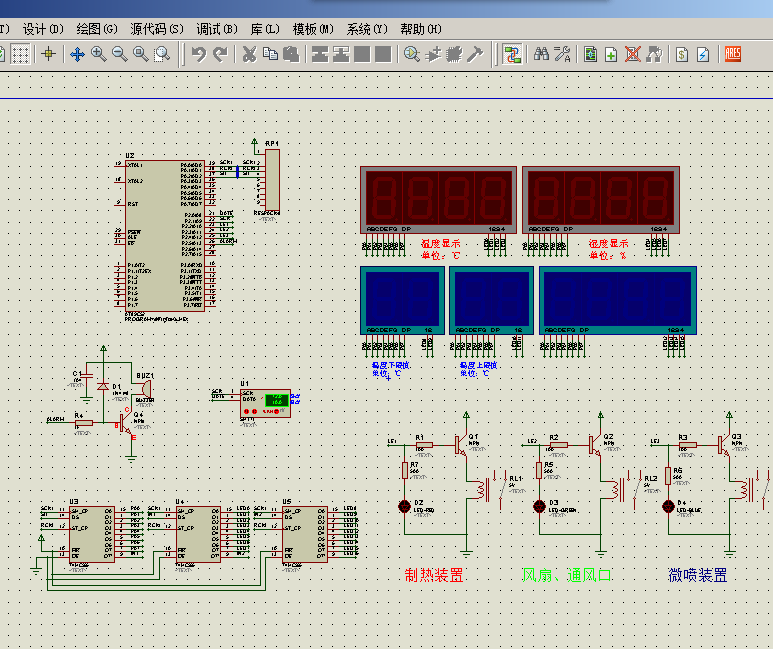
Task: Add a new sheet icon
Action: 611,54
